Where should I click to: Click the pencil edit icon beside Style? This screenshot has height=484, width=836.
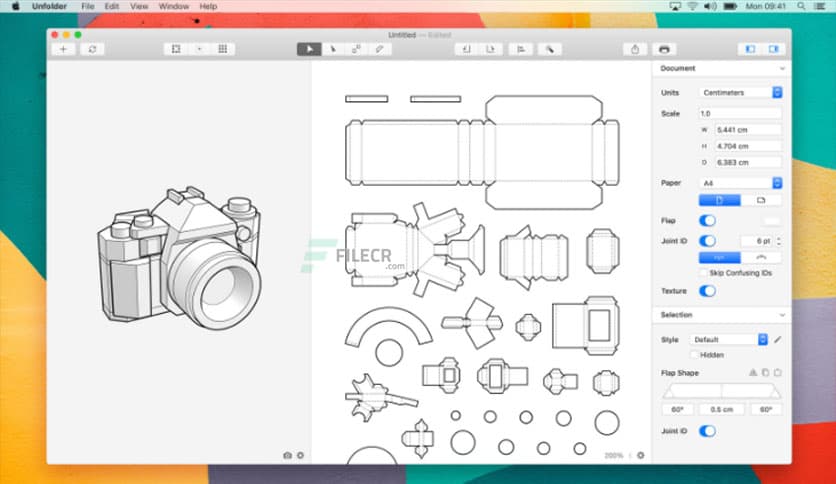(777, 340)
